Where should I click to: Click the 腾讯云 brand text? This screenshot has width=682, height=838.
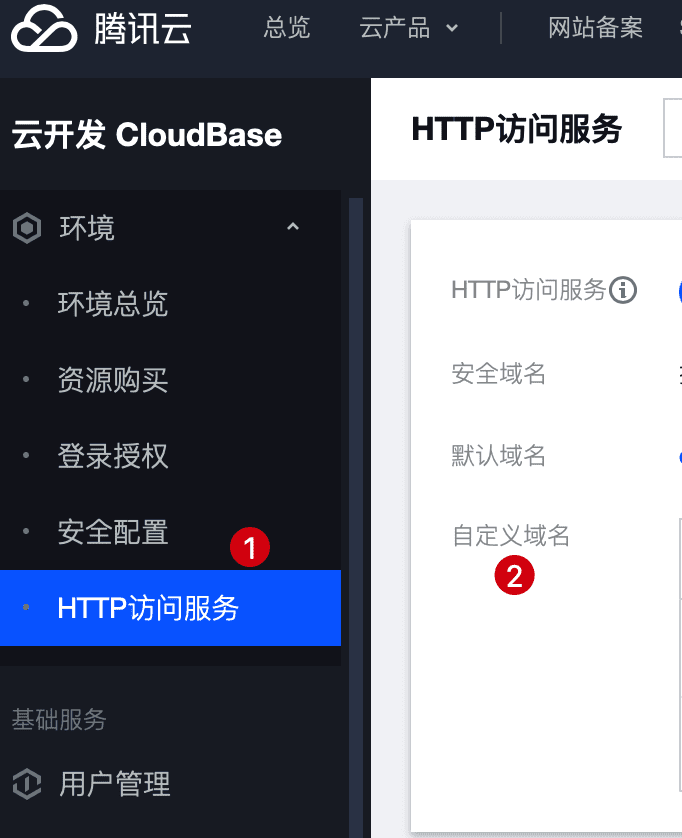tap(143, 28)
